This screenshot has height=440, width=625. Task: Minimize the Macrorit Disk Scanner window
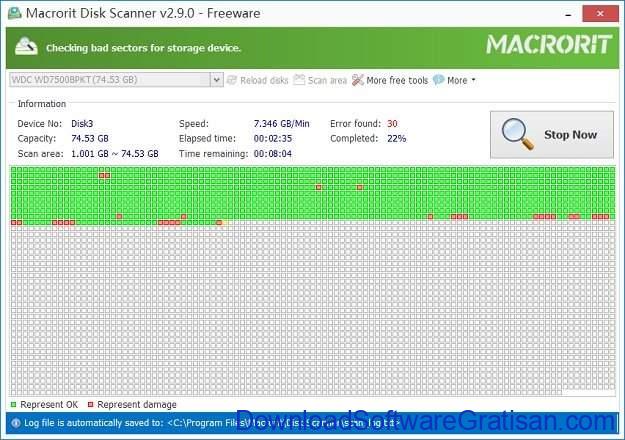click(x=568, y=14)
